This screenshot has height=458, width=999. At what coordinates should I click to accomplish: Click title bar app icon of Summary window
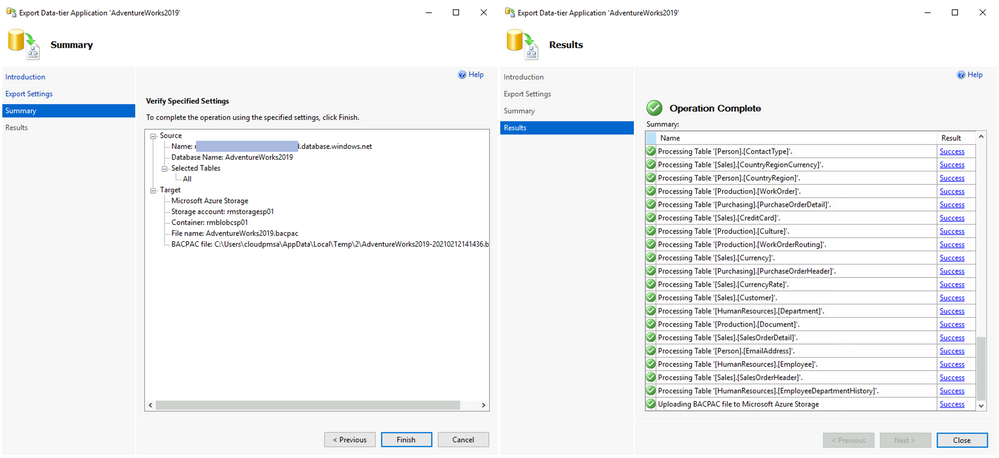point(11,12)
